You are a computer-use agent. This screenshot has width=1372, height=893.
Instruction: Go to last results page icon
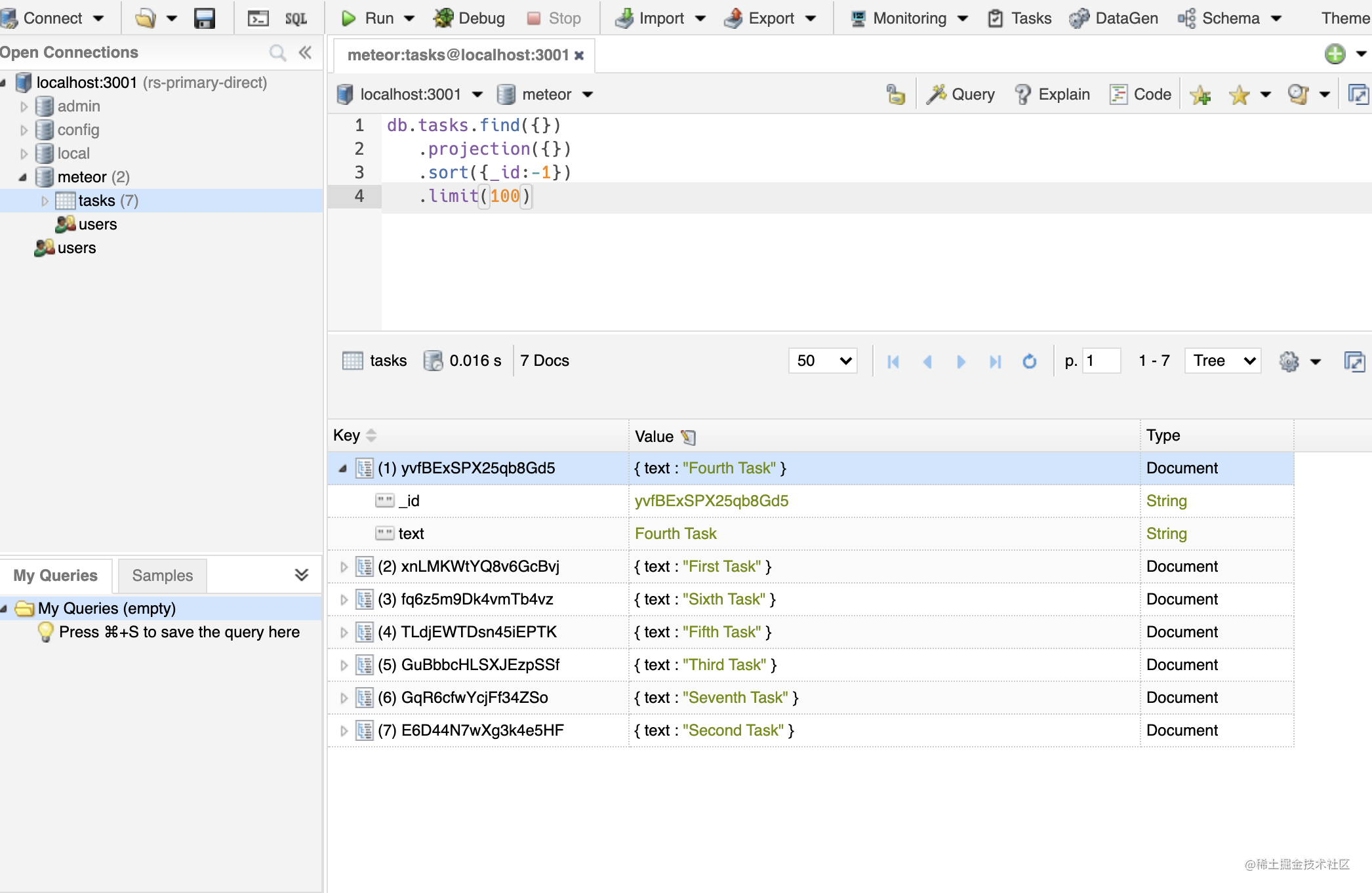pyautogui.click(x=995, y=361)
